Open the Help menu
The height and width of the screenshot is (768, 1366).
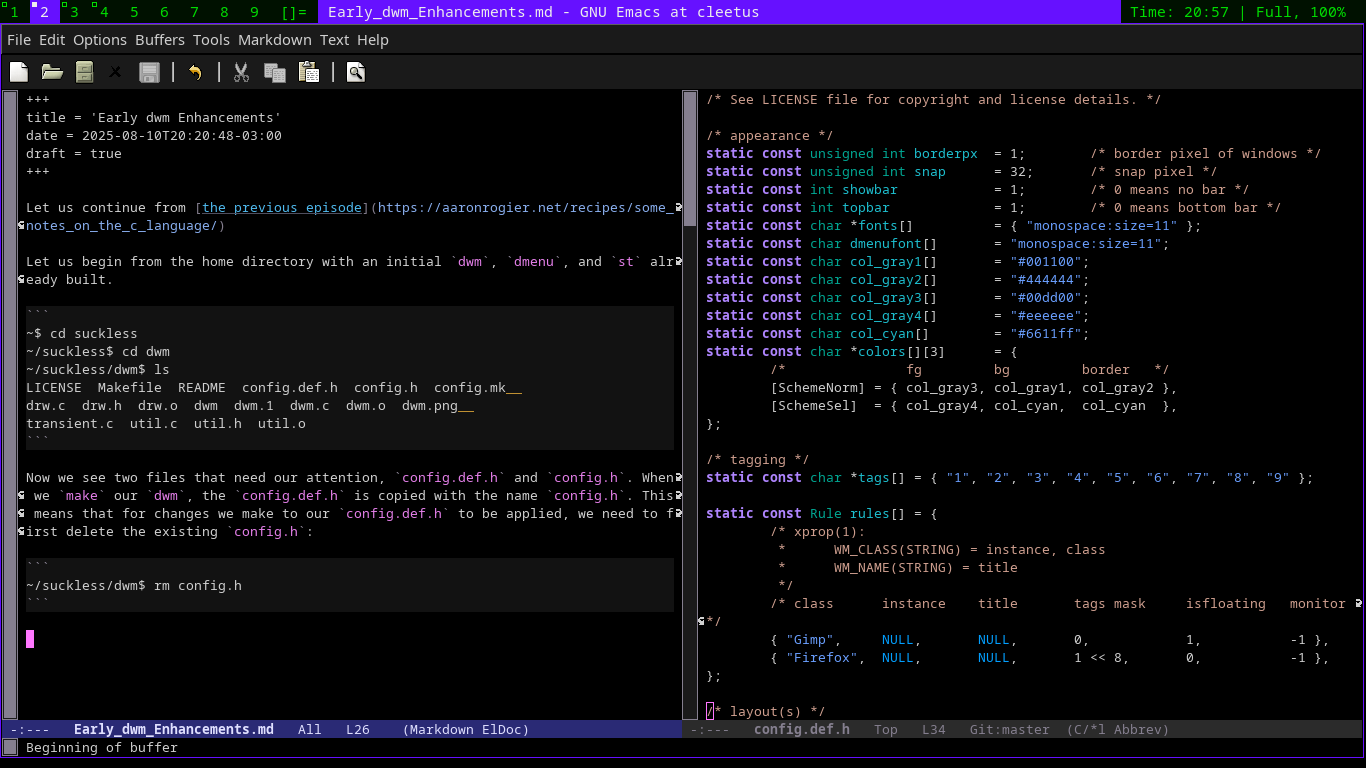pos(373,40)
